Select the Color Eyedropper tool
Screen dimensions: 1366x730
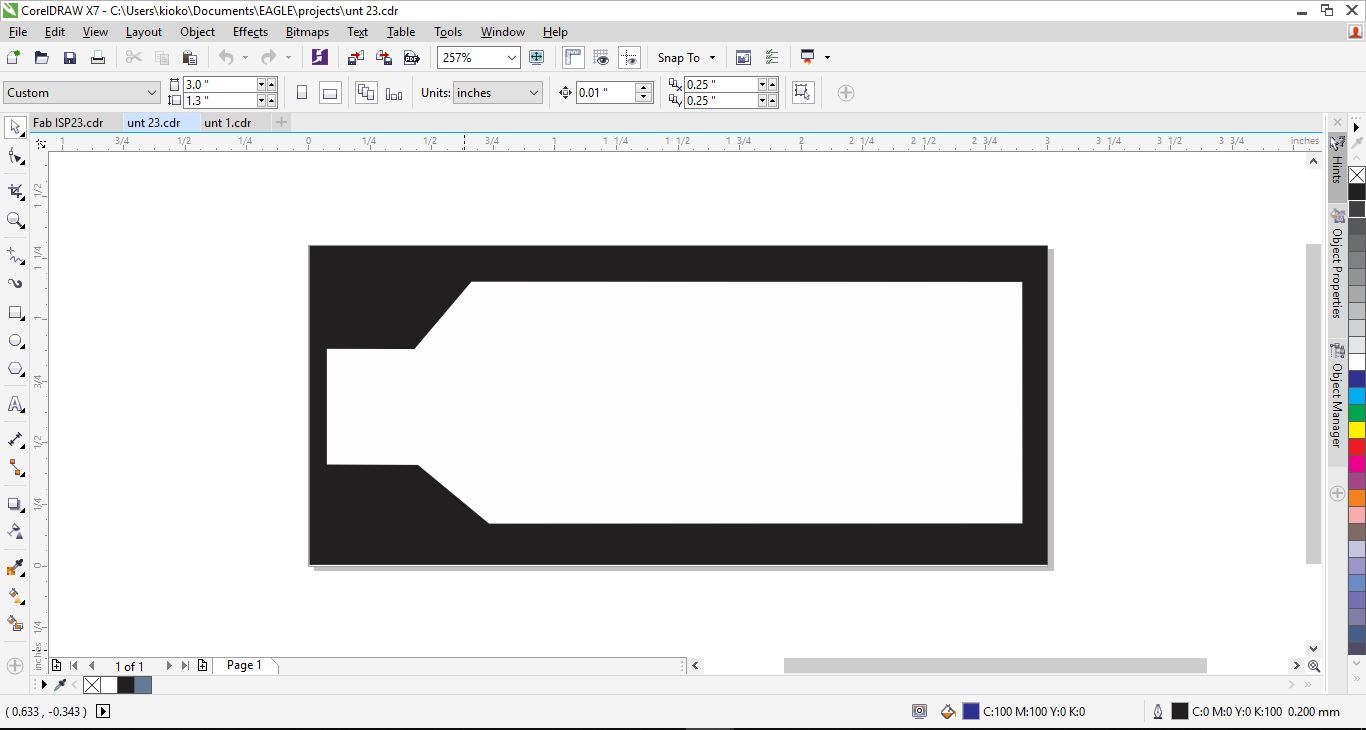point(15,567)
